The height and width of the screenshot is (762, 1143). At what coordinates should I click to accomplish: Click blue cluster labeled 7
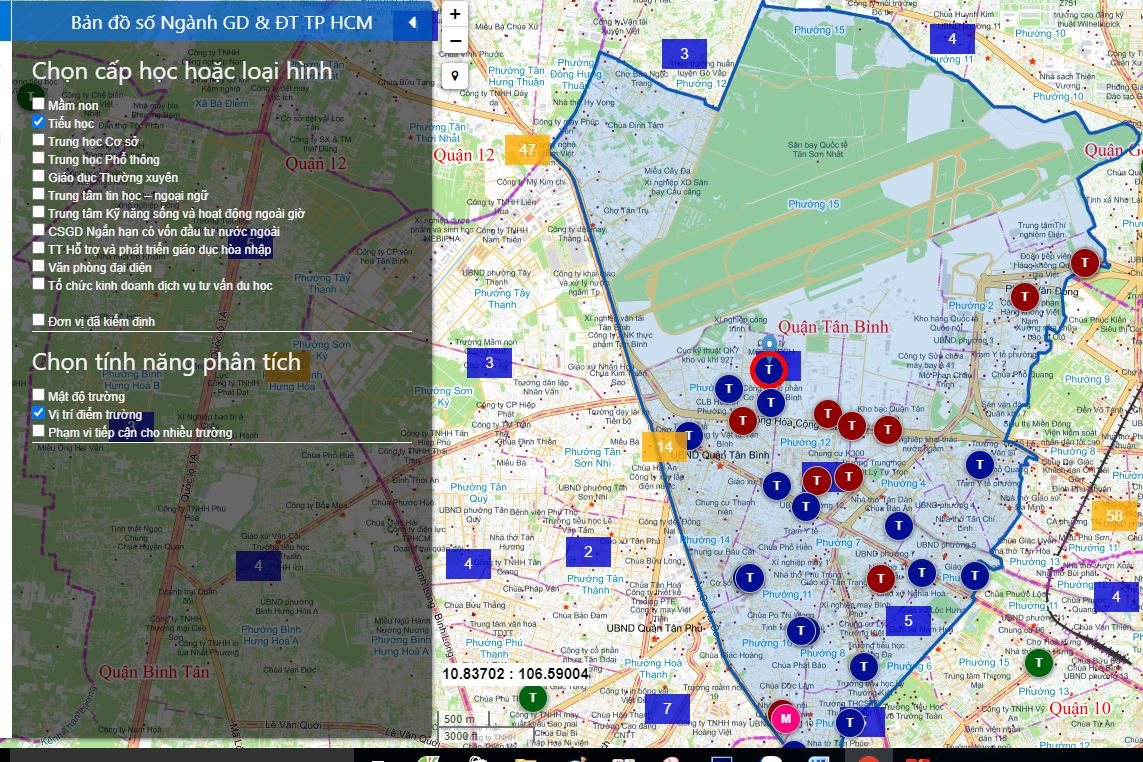[x=667, y=709]
